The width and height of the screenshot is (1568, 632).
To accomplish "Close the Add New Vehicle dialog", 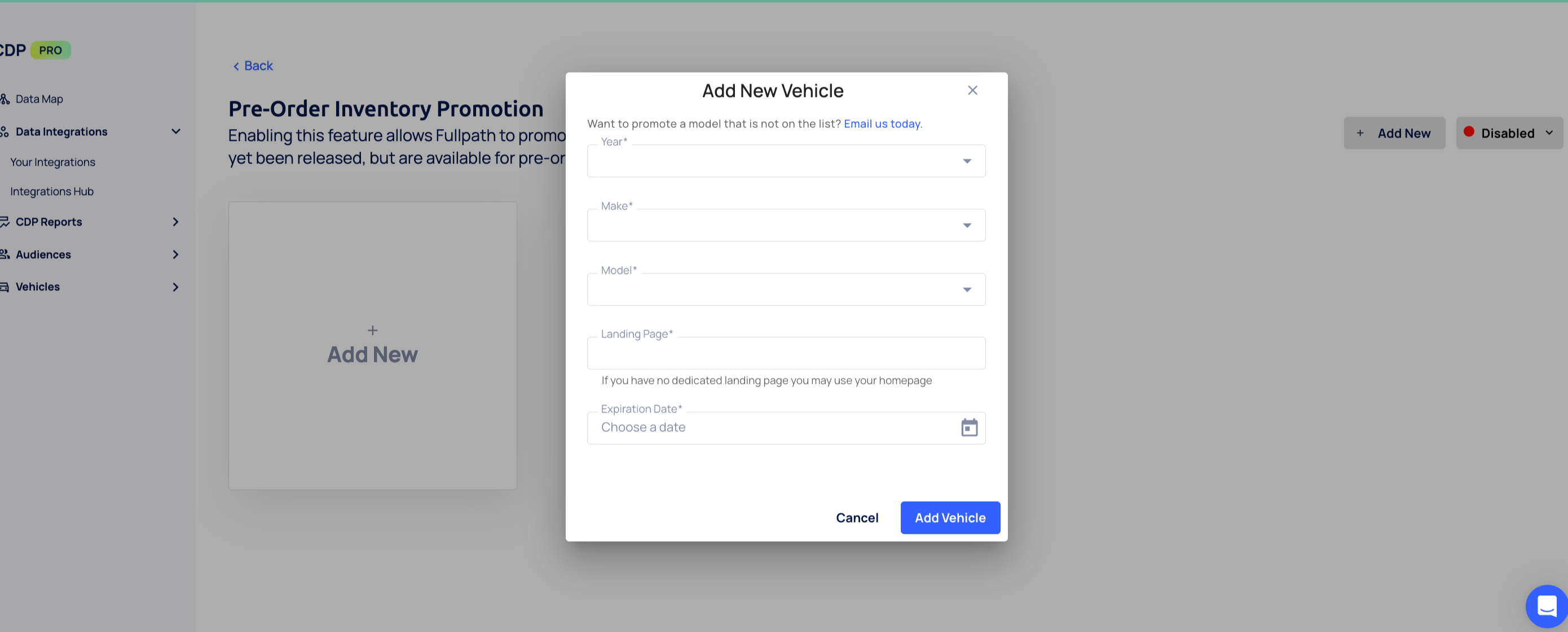I will (x=972, y=91).
